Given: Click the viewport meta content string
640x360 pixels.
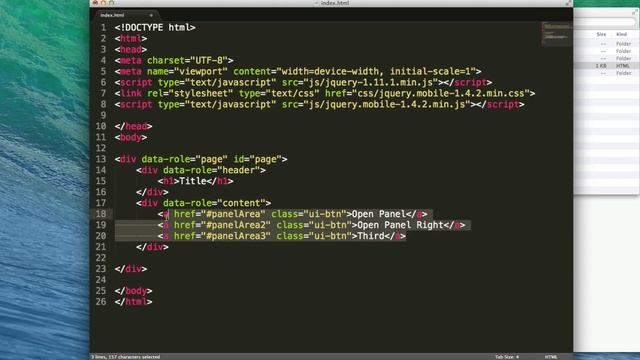Looking at the screenshot, I should [376, 71].
